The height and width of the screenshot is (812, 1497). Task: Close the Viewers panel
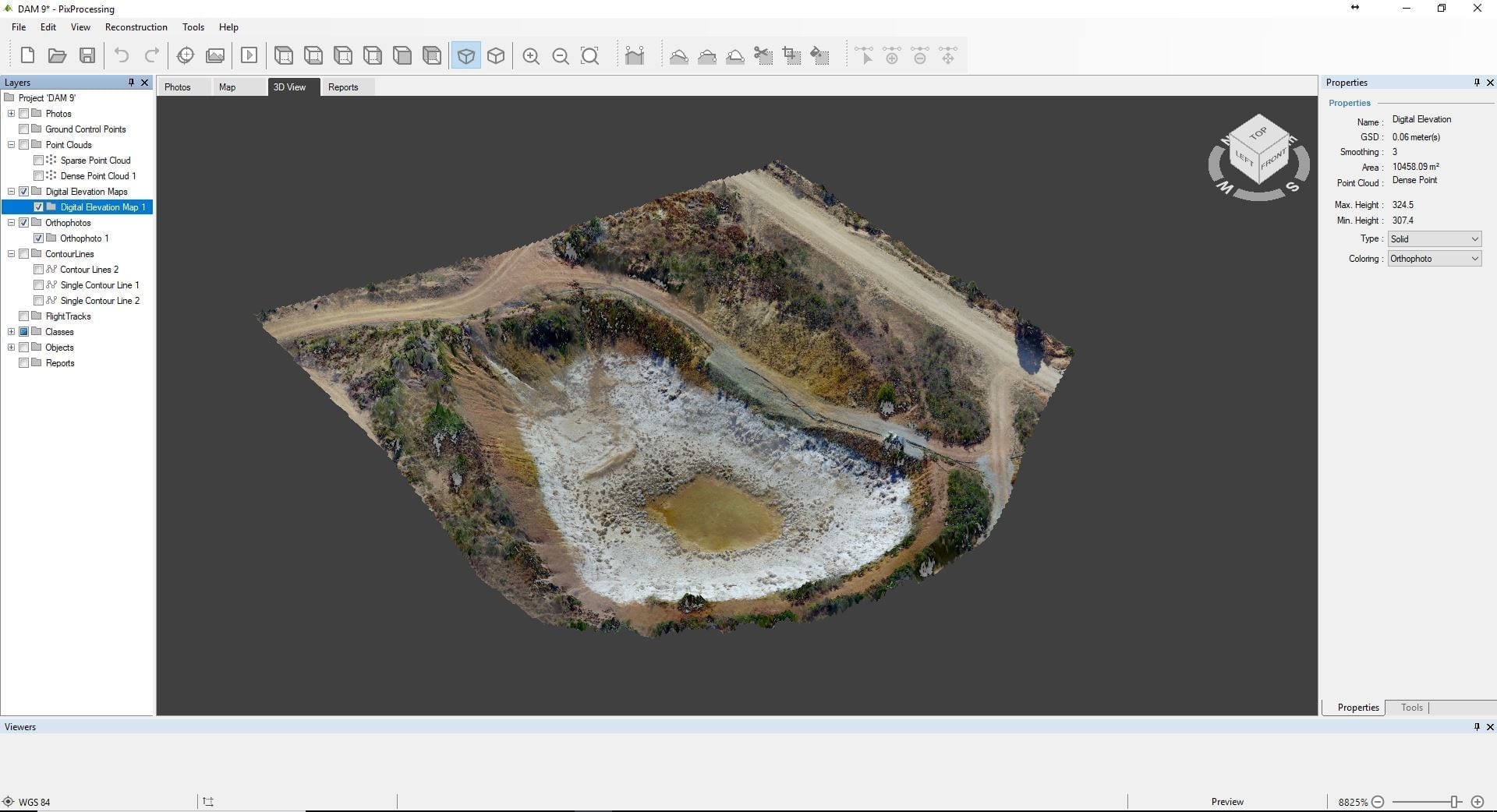(1490, 726)
